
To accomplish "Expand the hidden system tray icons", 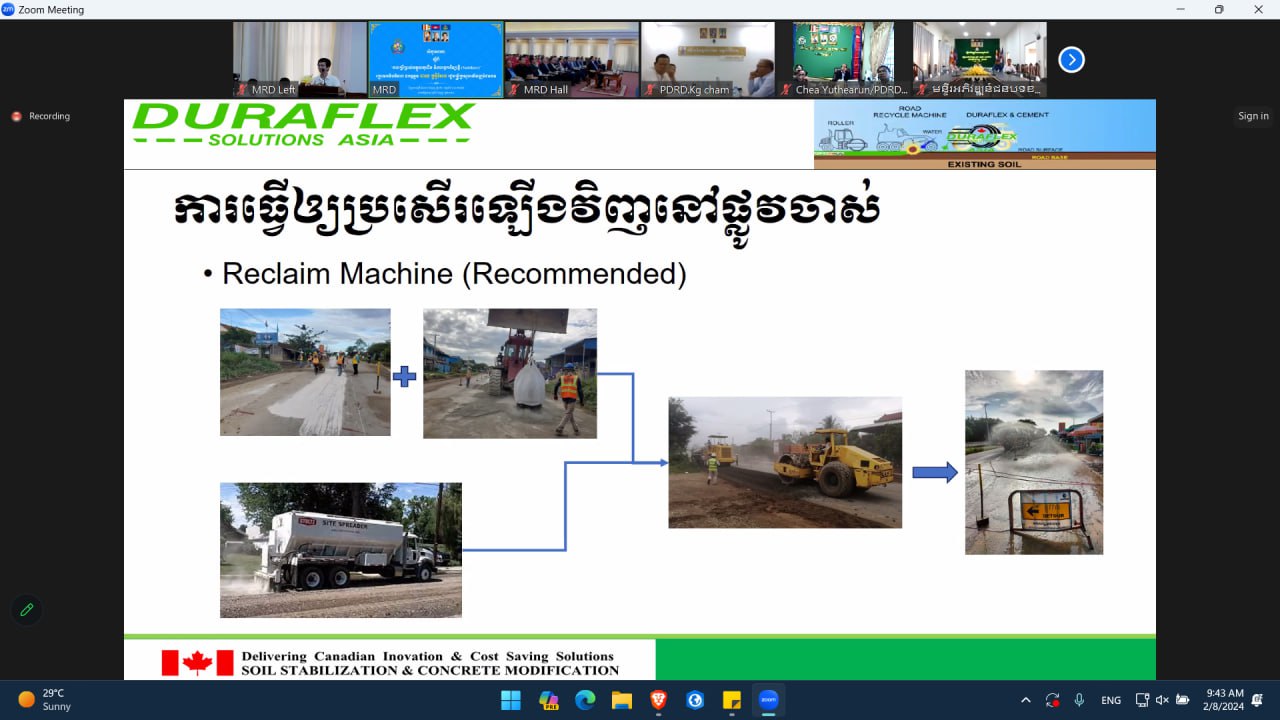I will 1025,700.
